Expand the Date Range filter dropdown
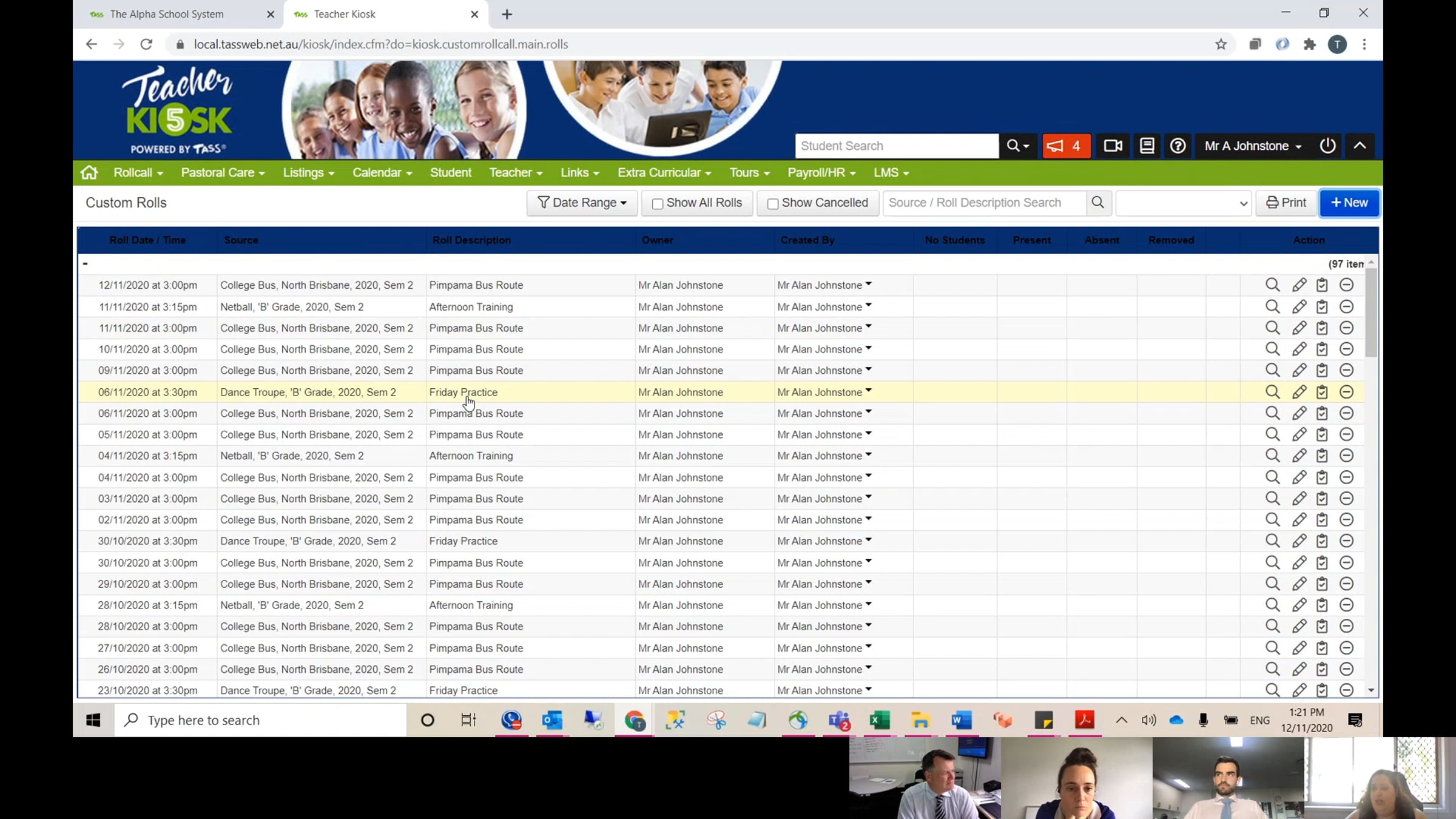Viewport: 1456px width, 819px height. click(582, 203)
